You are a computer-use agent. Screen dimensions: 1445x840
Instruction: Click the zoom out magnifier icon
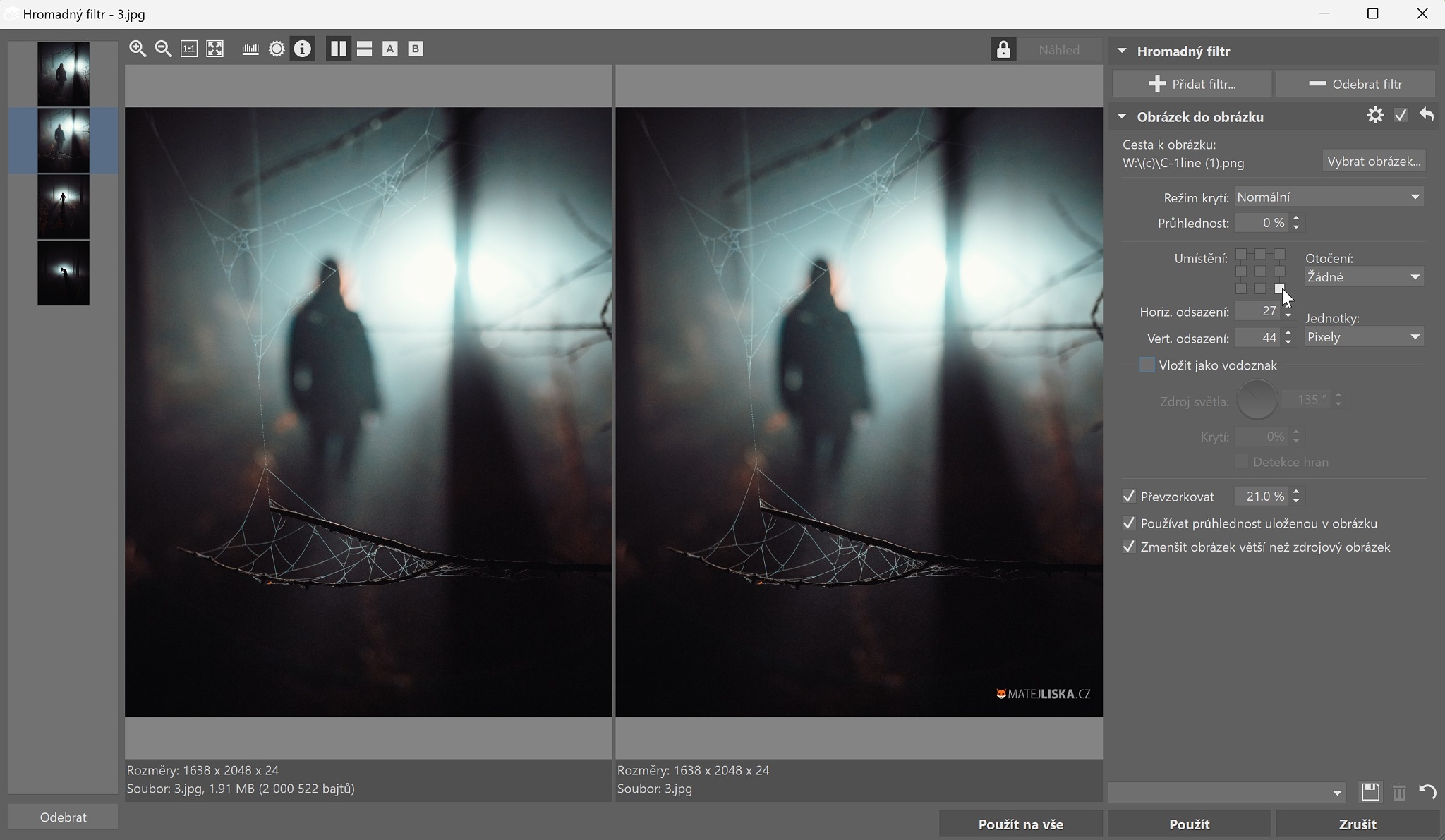[x=163, y=49]
